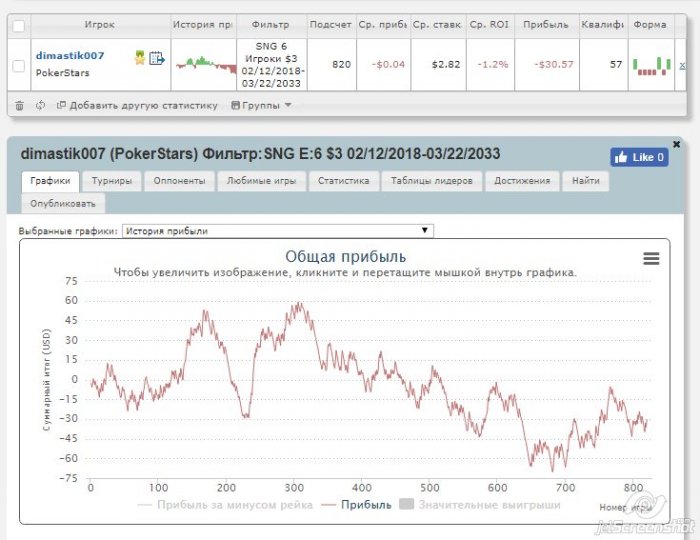This screenshot has height=540, width=700.
Task: Tick the dimastik007 row checkbox
Action: [x=19, y=66]
